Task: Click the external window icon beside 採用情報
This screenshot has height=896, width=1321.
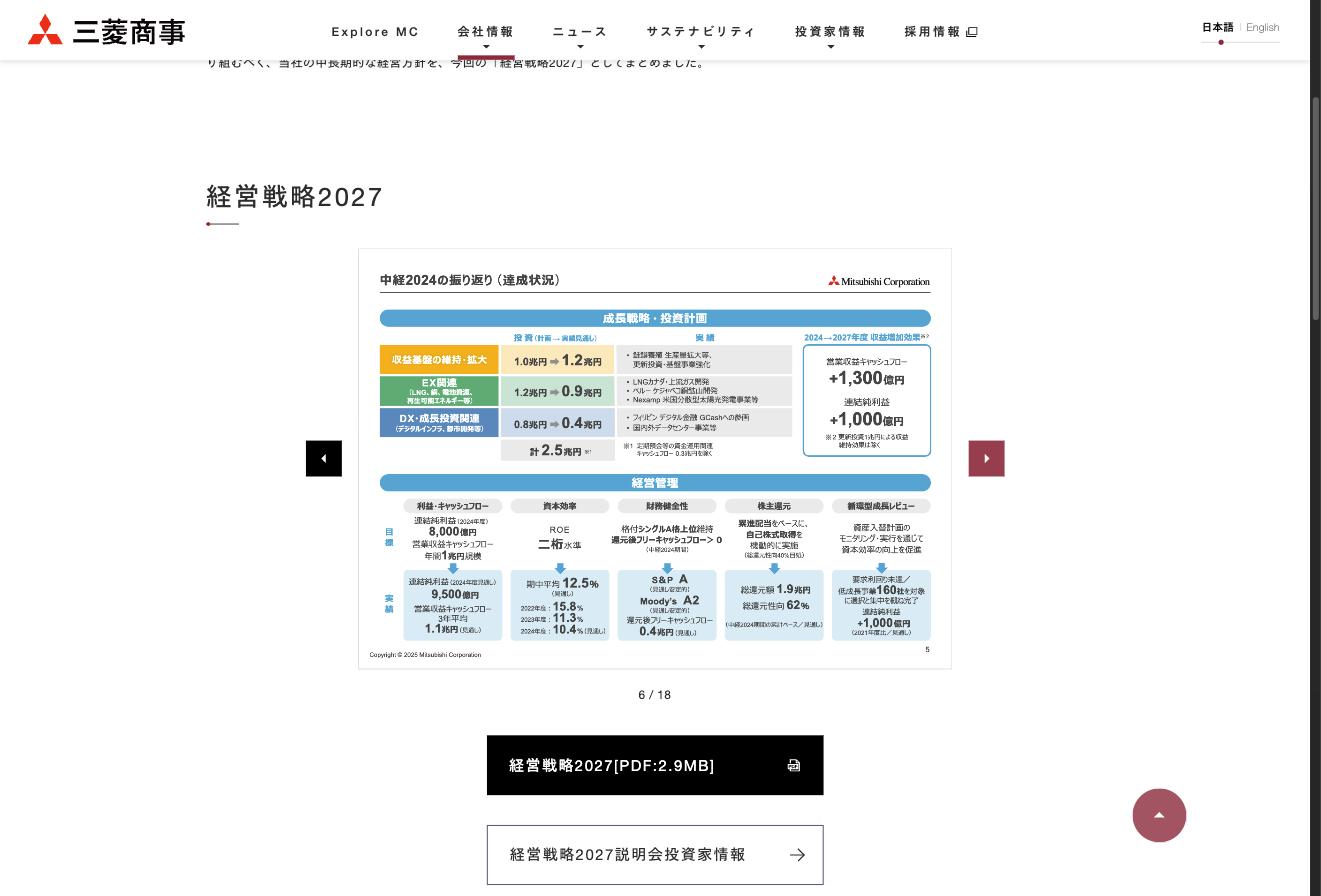Action: pos(972,32)
